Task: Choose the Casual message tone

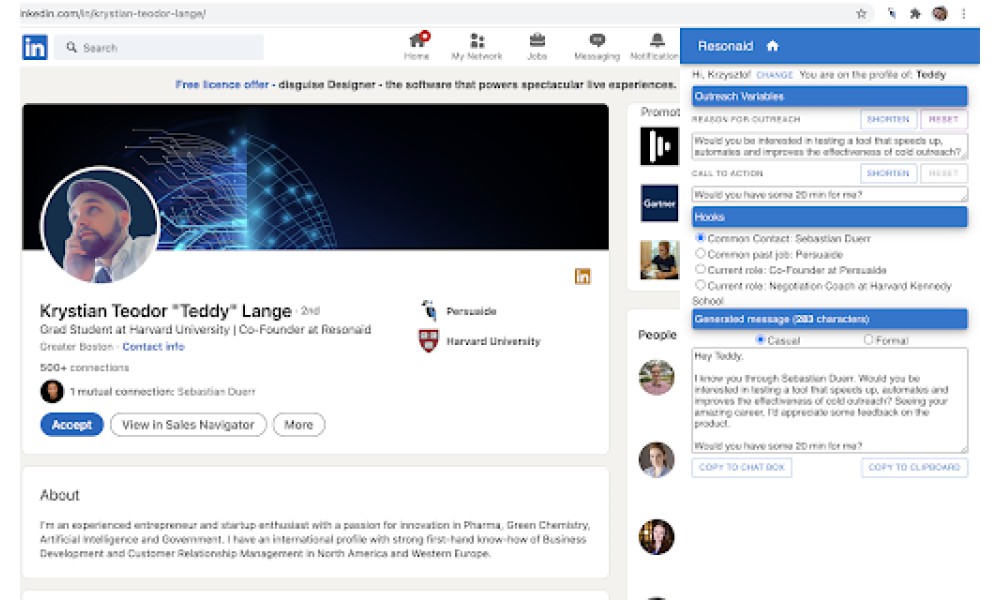Action: (x=760, y=340)
